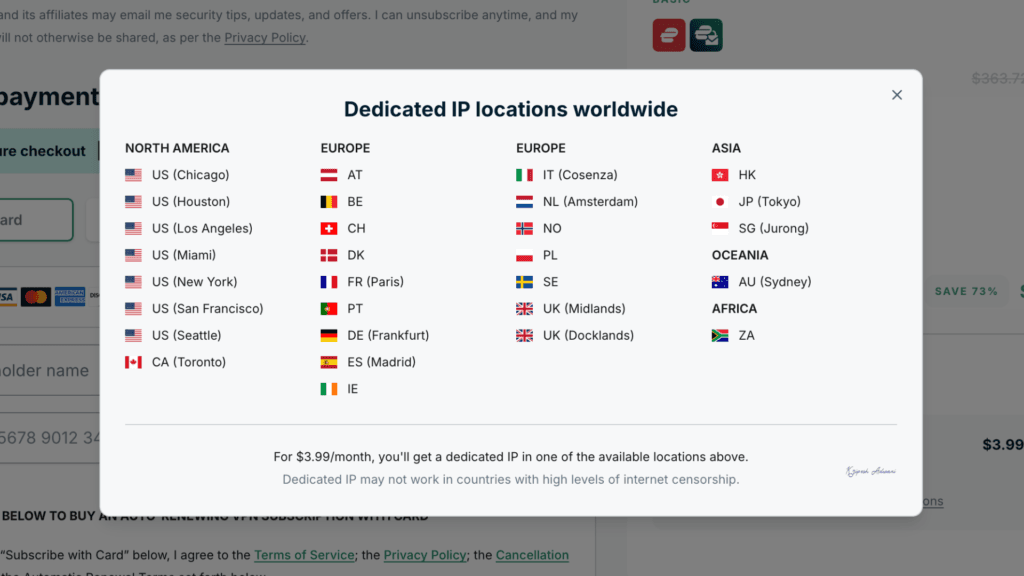Select the FR (Paris) location text
Viewport: 1024px width, 576px height.
376,282
